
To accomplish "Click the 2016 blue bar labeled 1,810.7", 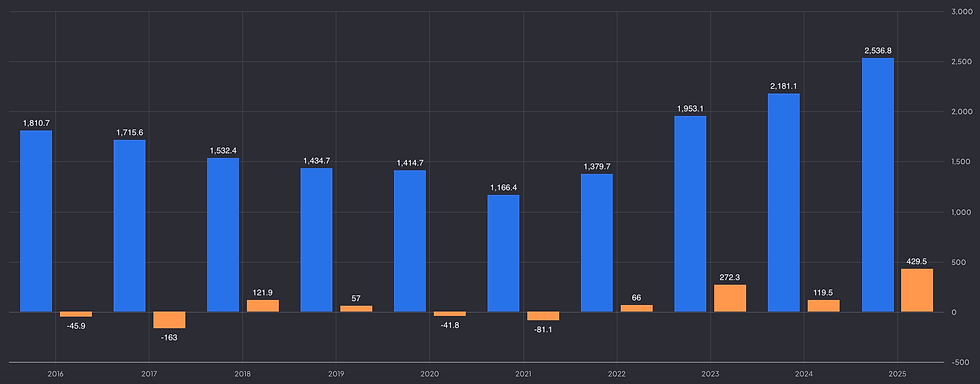I will coord(36,221).
